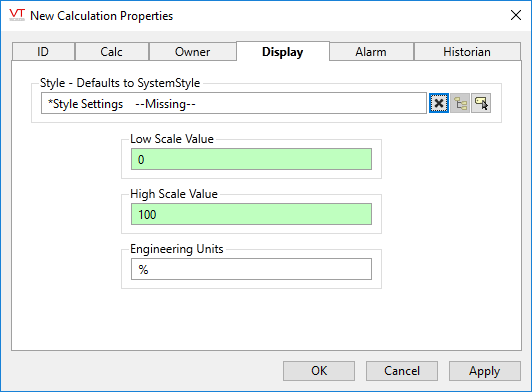Focus the Low Scale Value field

(251, 159)
